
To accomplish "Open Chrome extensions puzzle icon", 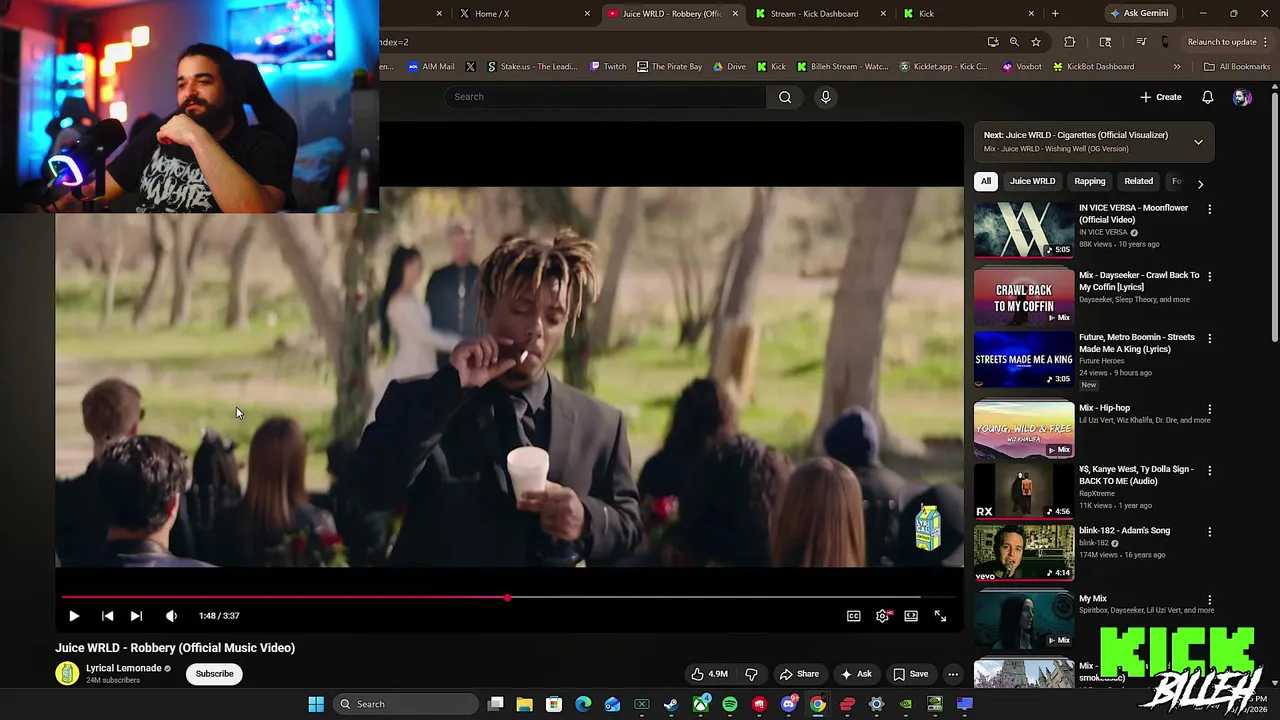I will [x=1070, y=42].
